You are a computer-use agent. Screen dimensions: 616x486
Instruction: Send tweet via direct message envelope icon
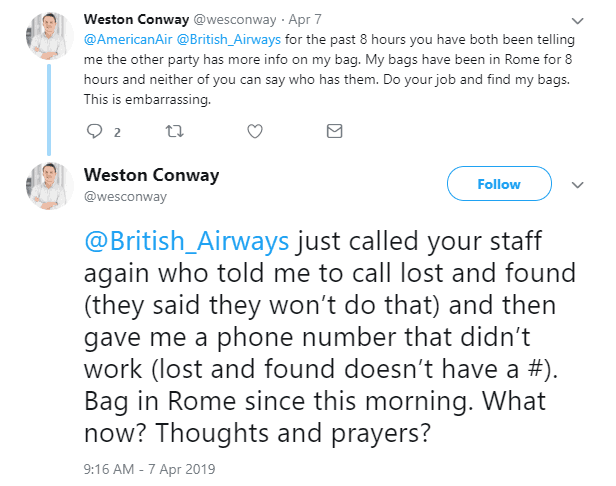click(335, 131)
